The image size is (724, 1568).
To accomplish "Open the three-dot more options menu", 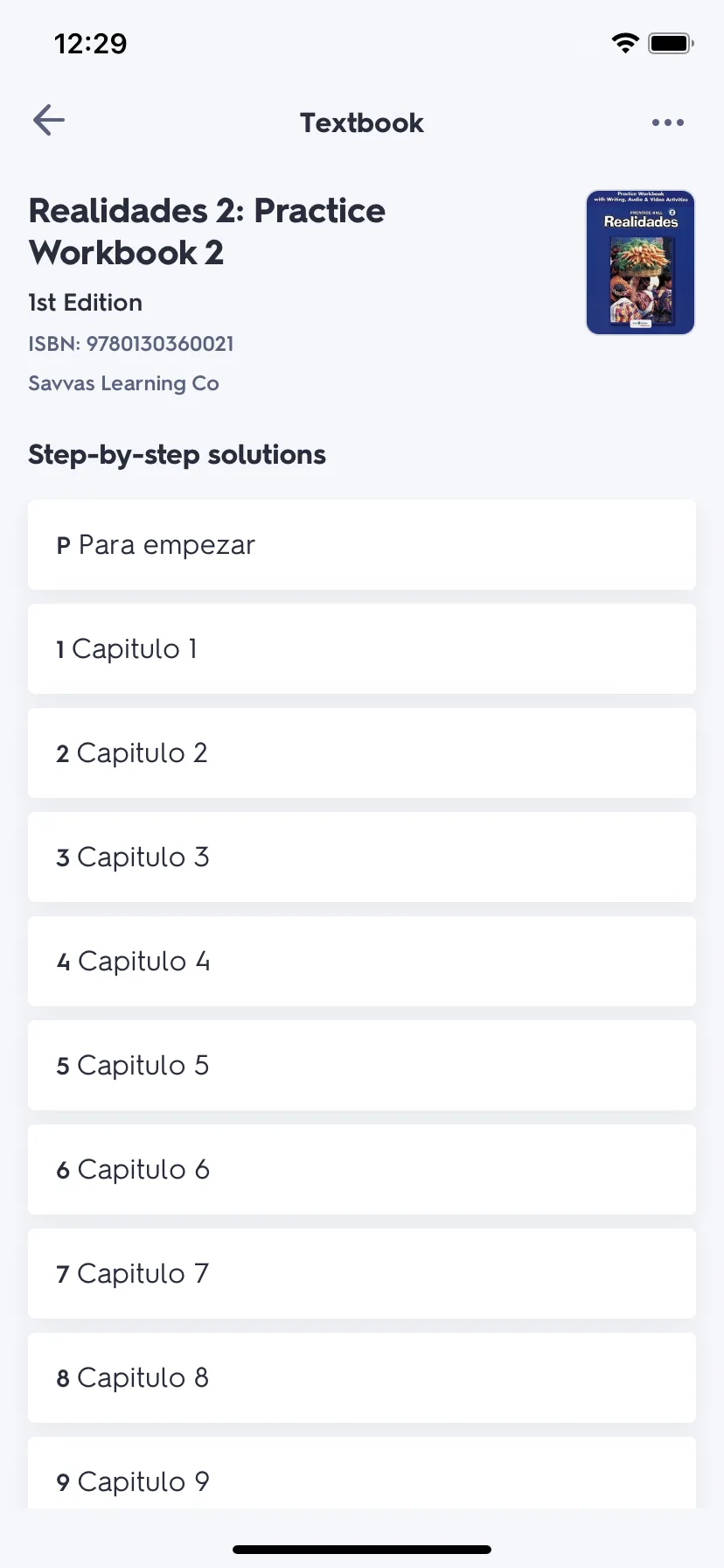I will (668, 122).
